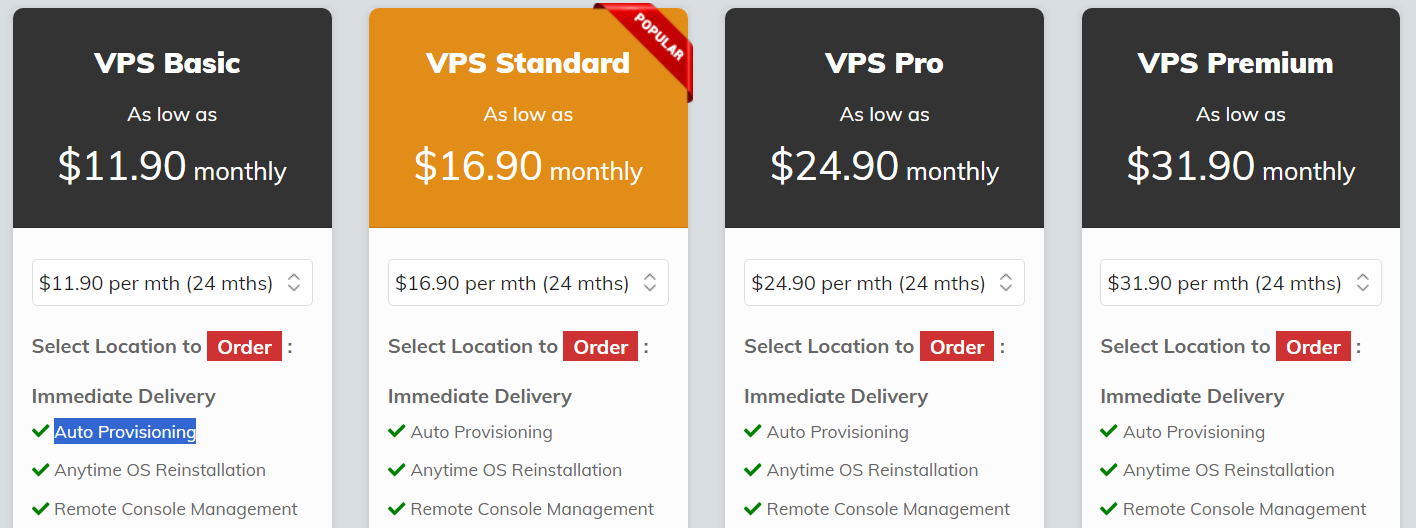Click the VPS Premium plan title
1416x528 pixels.
click(x=1236, y=63)
